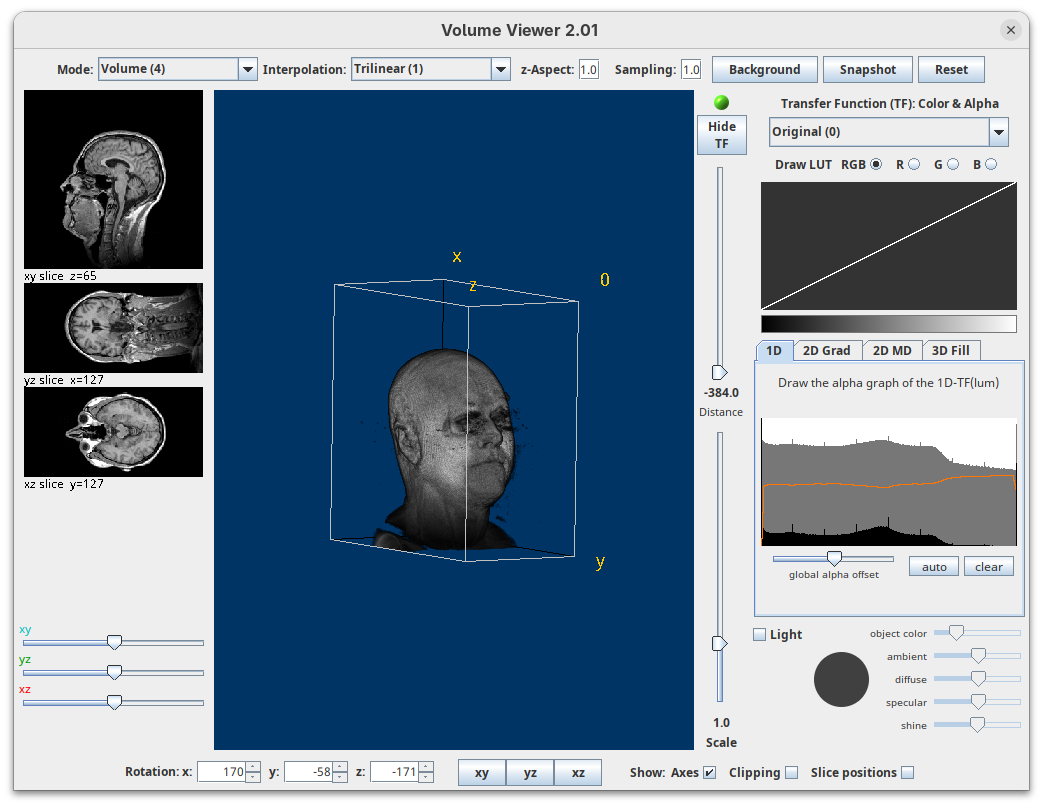Switch to the 2D Grad tab
This screenshot has height=807, width=1043.
(x=826, y=350)
